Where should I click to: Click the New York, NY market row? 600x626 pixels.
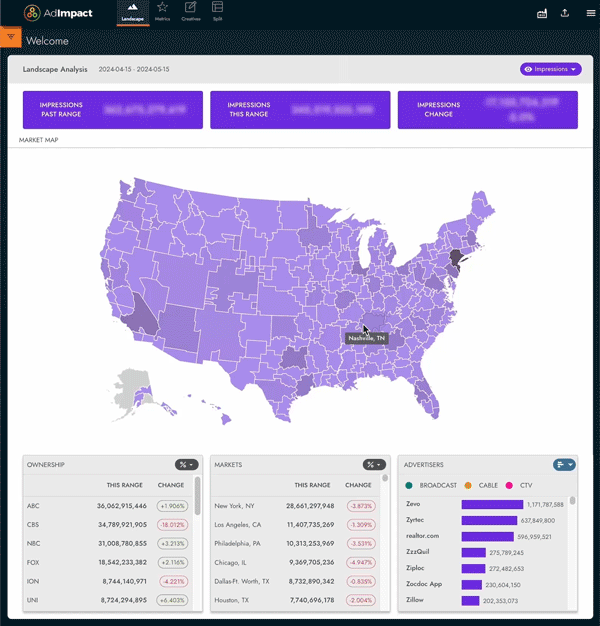click(x=295, y=506)
